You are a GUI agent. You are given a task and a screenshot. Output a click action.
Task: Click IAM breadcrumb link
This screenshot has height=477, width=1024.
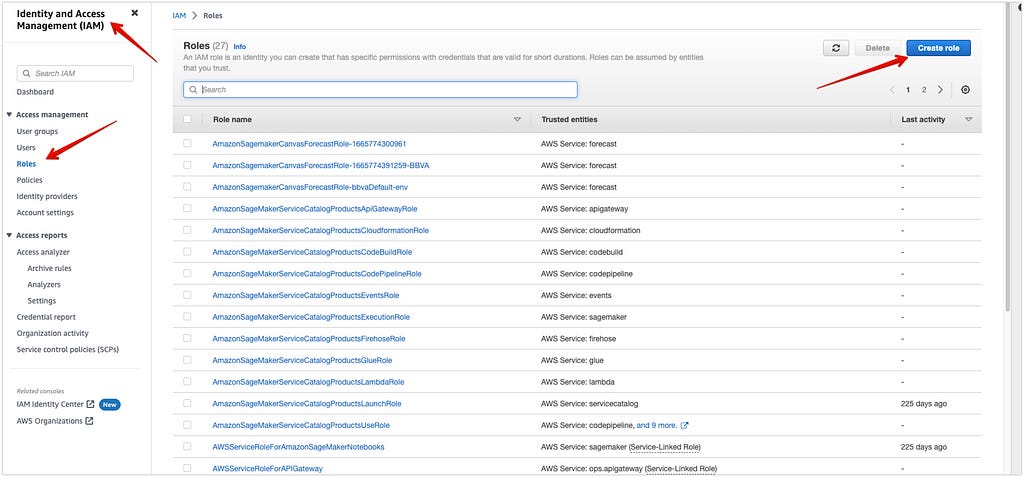tap(179, 16)
